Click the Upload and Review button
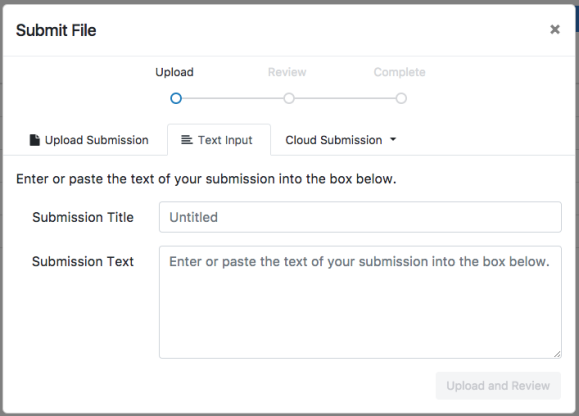 click(498, 386)
